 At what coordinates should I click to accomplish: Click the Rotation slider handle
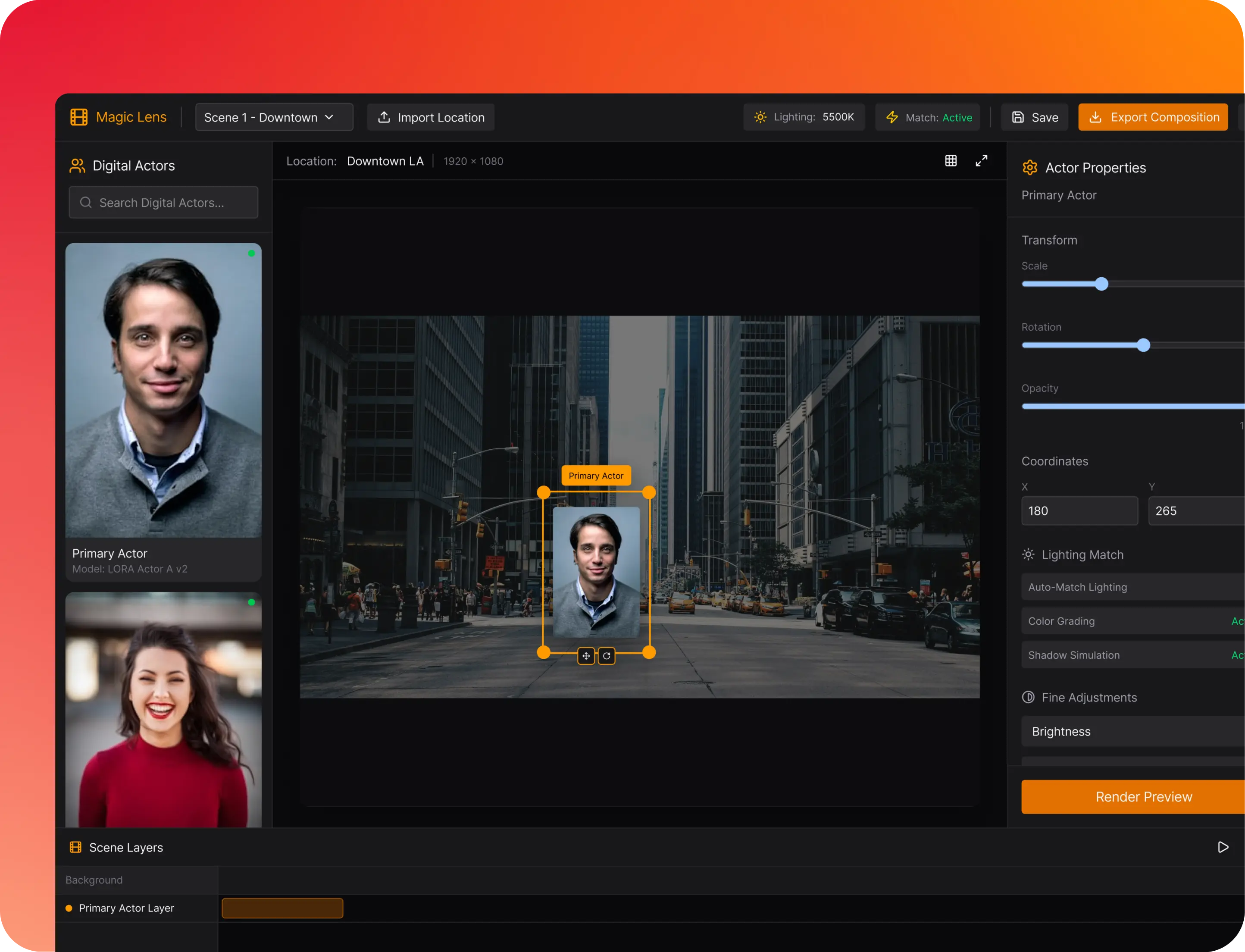[x=1144, y=345]
